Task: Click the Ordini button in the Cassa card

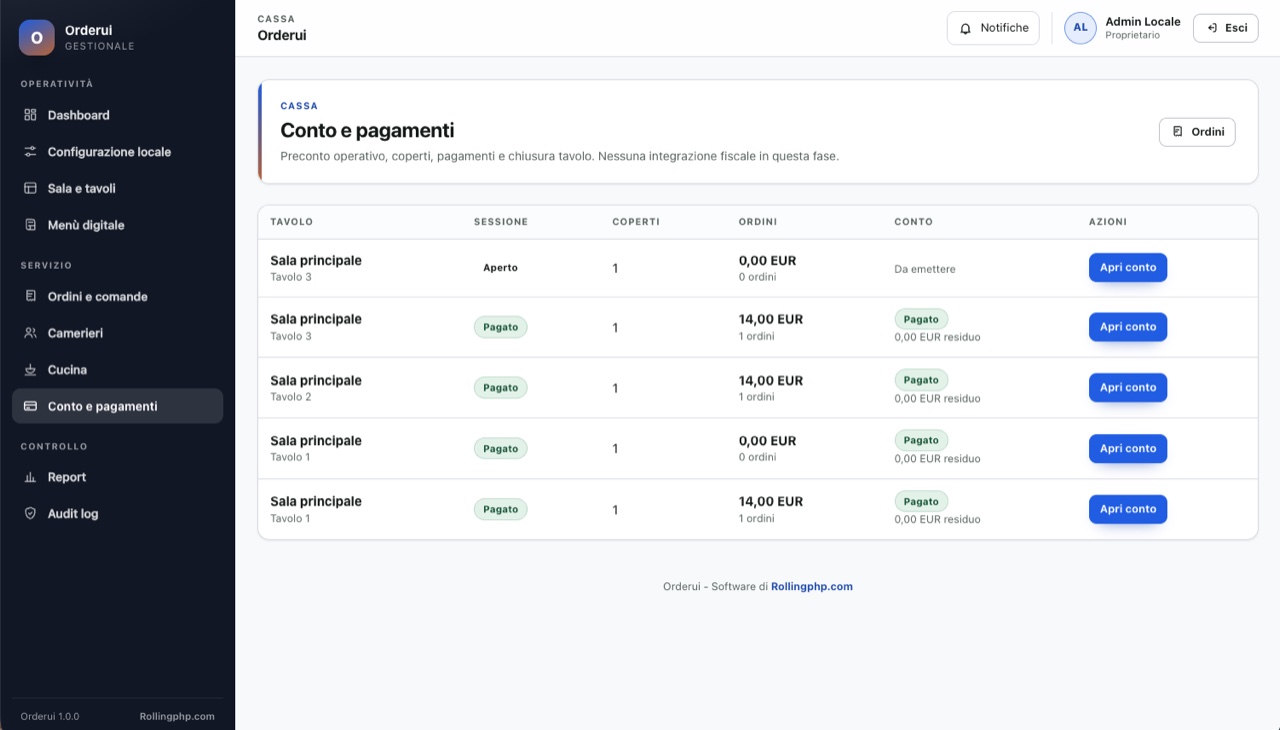Action: (1197, 132)
